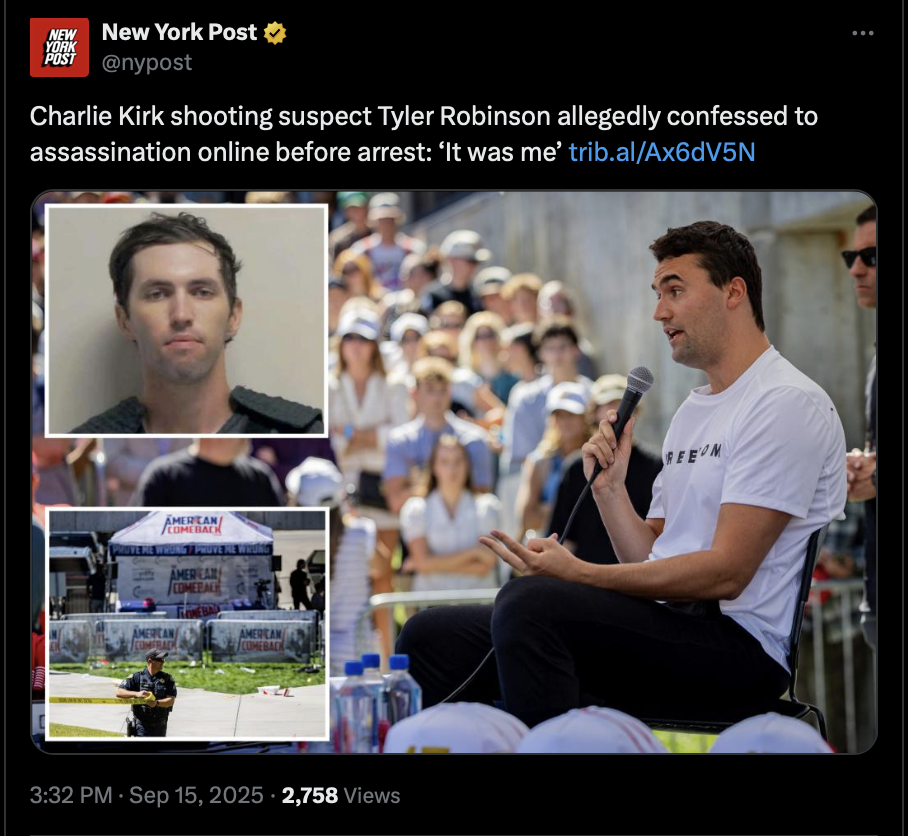908x836 pixels.
Task: Click the Sep 15, 2025 date
Action: point(196,795)
